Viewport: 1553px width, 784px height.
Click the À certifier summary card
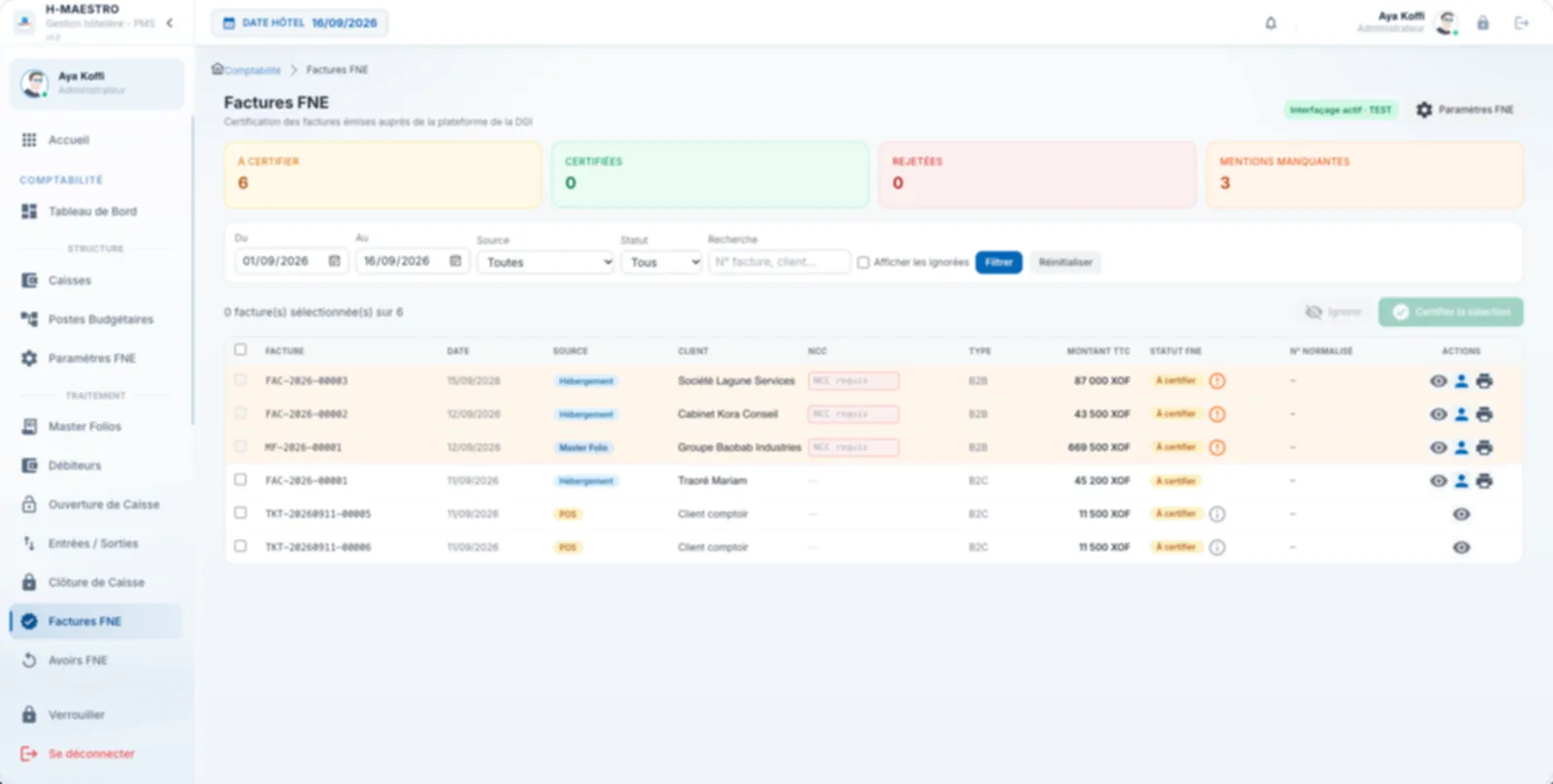[x=382, y=175]
